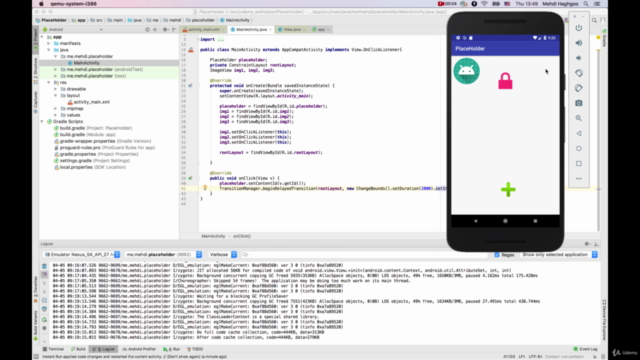Tap the phone's on-screen recents button
Image resolution: width=640 pixels, height=360 pixels.
(x=535, y=221)
